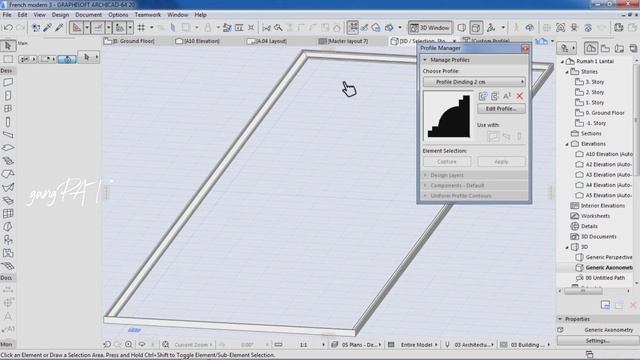Click the Apply button
The image size is (640, 360).
coord(501,162)
